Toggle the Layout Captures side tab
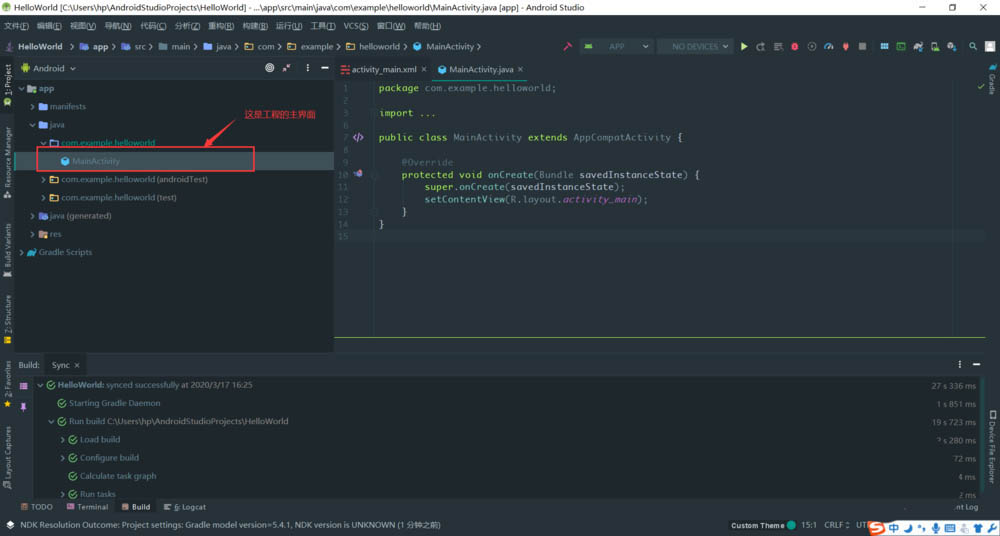This screenshot has height=536, width=1000. click(7, 458)
